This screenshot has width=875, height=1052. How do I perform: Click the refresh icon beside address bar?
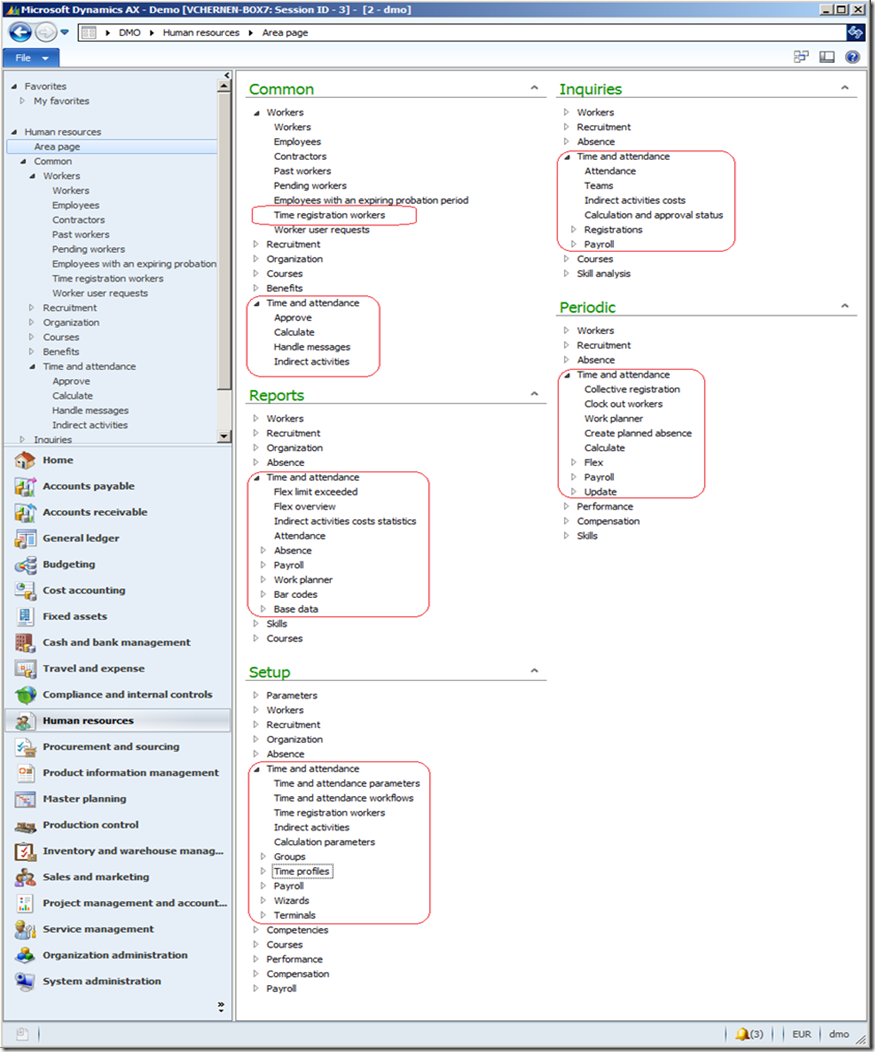tap(855, 32)
